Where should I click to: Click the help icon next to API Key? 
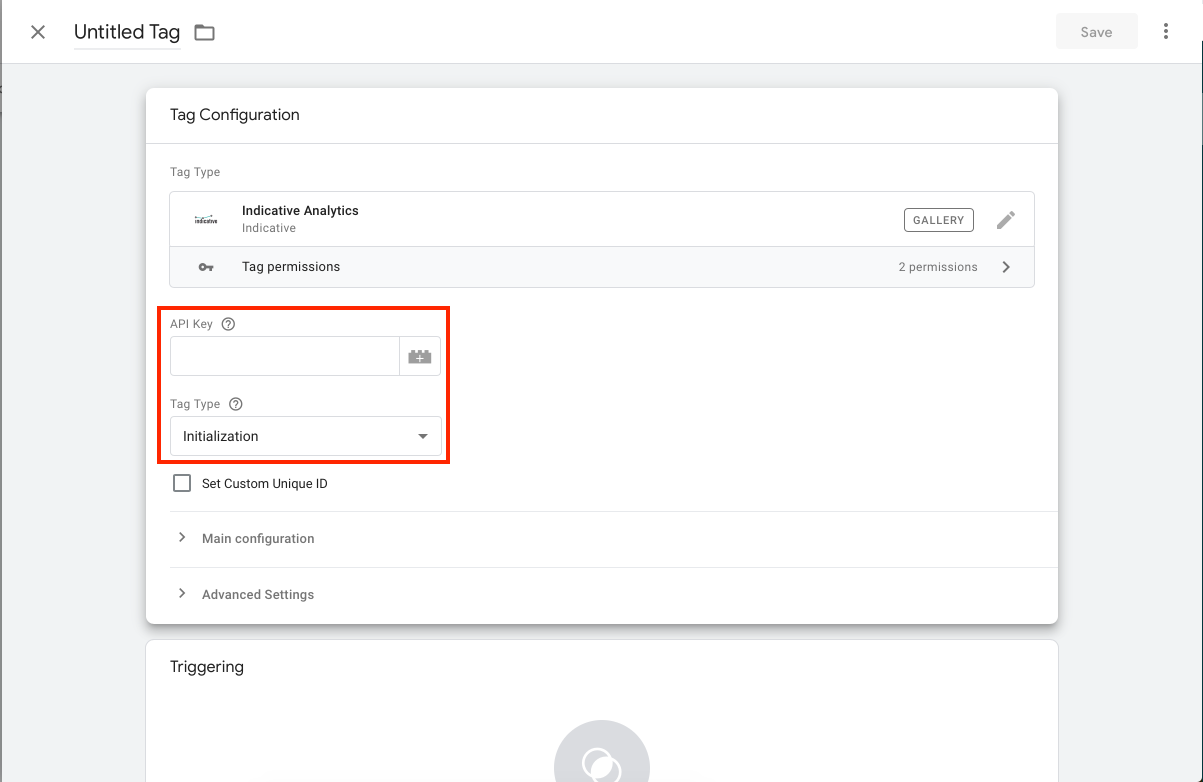coord(228,324)
